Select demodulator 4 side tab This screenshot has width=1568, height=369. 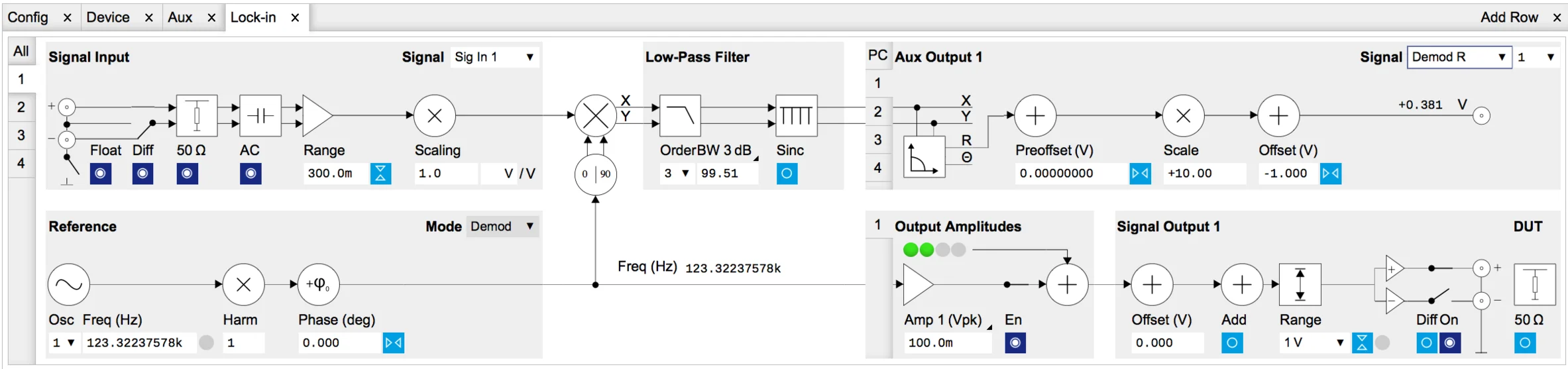click(x=21, y=163)
